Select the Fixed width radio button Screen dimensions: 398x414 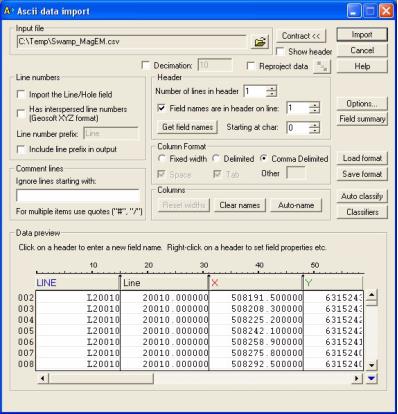click(162, 159)
